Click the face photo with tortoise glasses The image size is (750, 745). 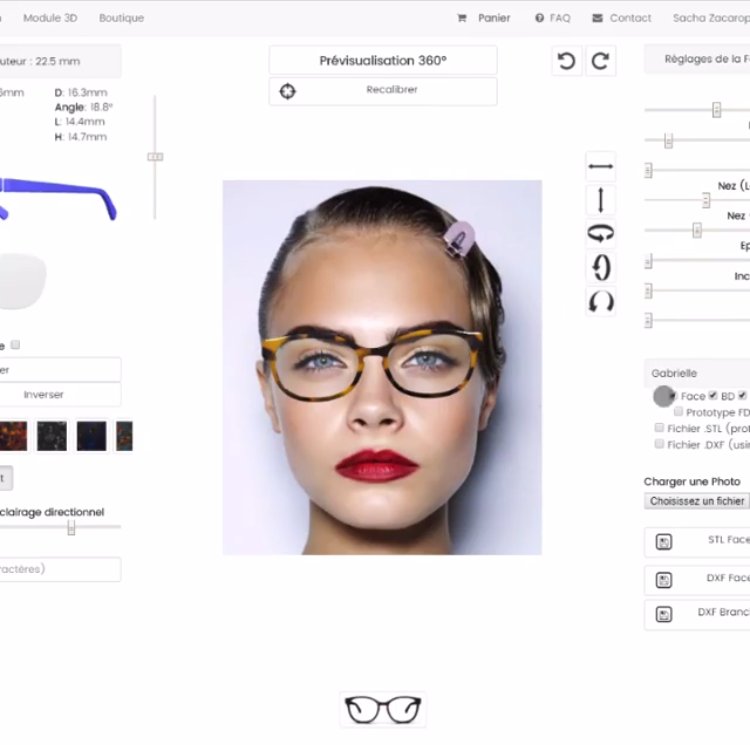pos(382,367)
